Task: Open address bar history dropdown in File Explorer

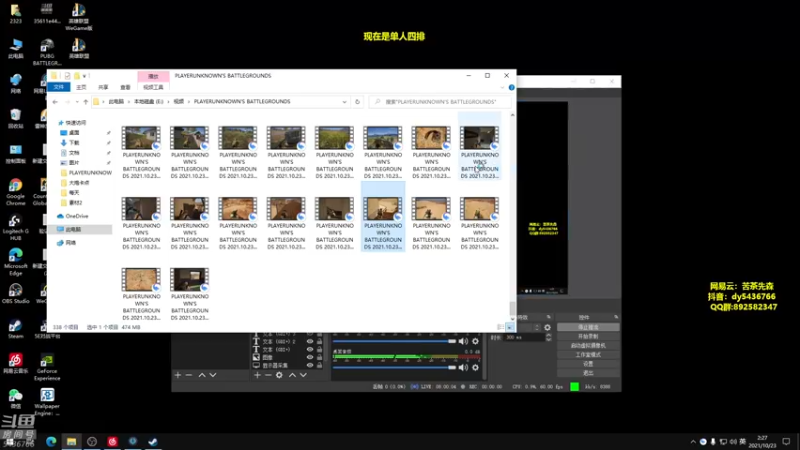Action: [344, 102]
